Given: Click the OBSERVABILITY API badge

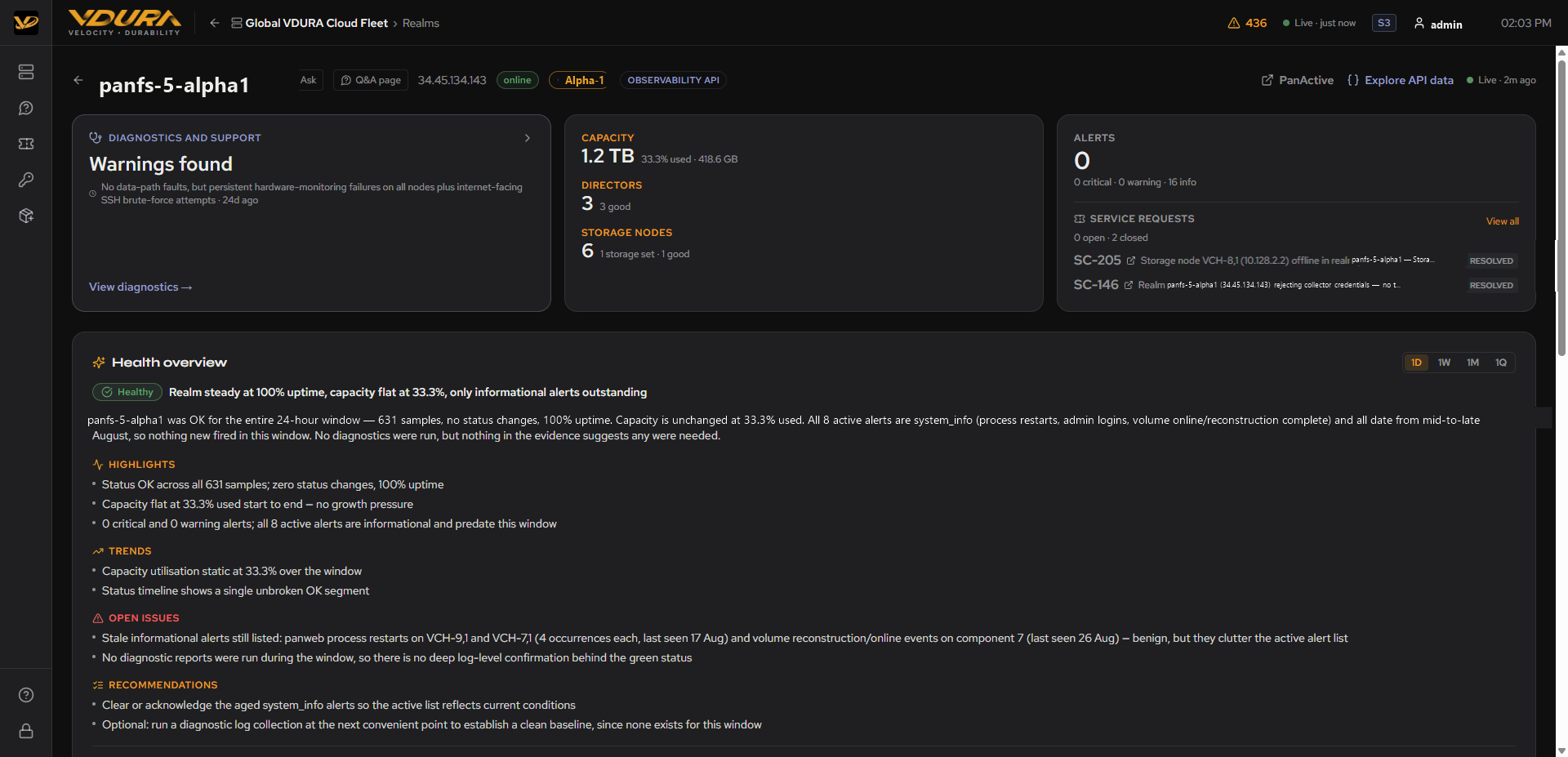Looking at the screenshot, I should [673, 80].
